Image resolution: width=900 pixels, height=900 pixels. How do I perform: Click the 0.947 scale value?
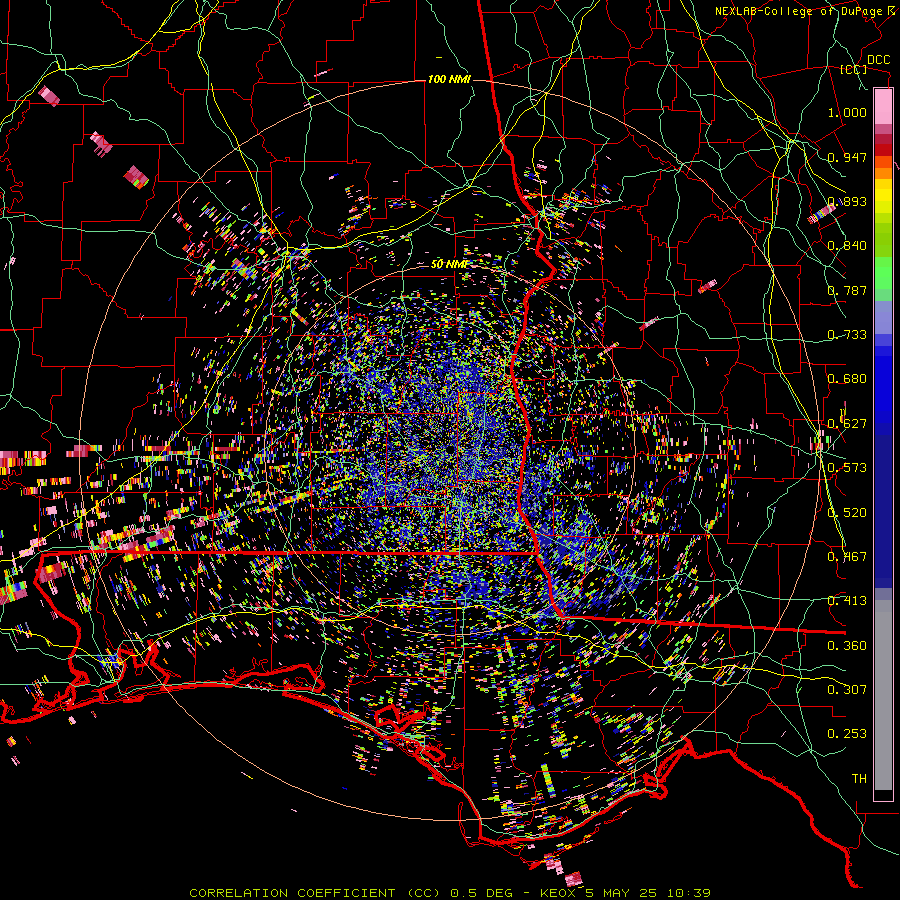pos(847,157)
